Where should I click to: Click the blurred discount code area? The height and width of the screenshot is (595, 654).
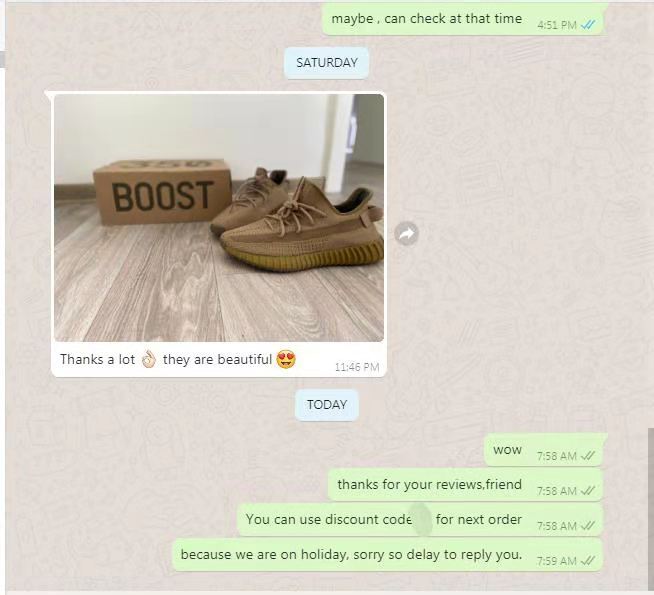(x=421, y=520)
